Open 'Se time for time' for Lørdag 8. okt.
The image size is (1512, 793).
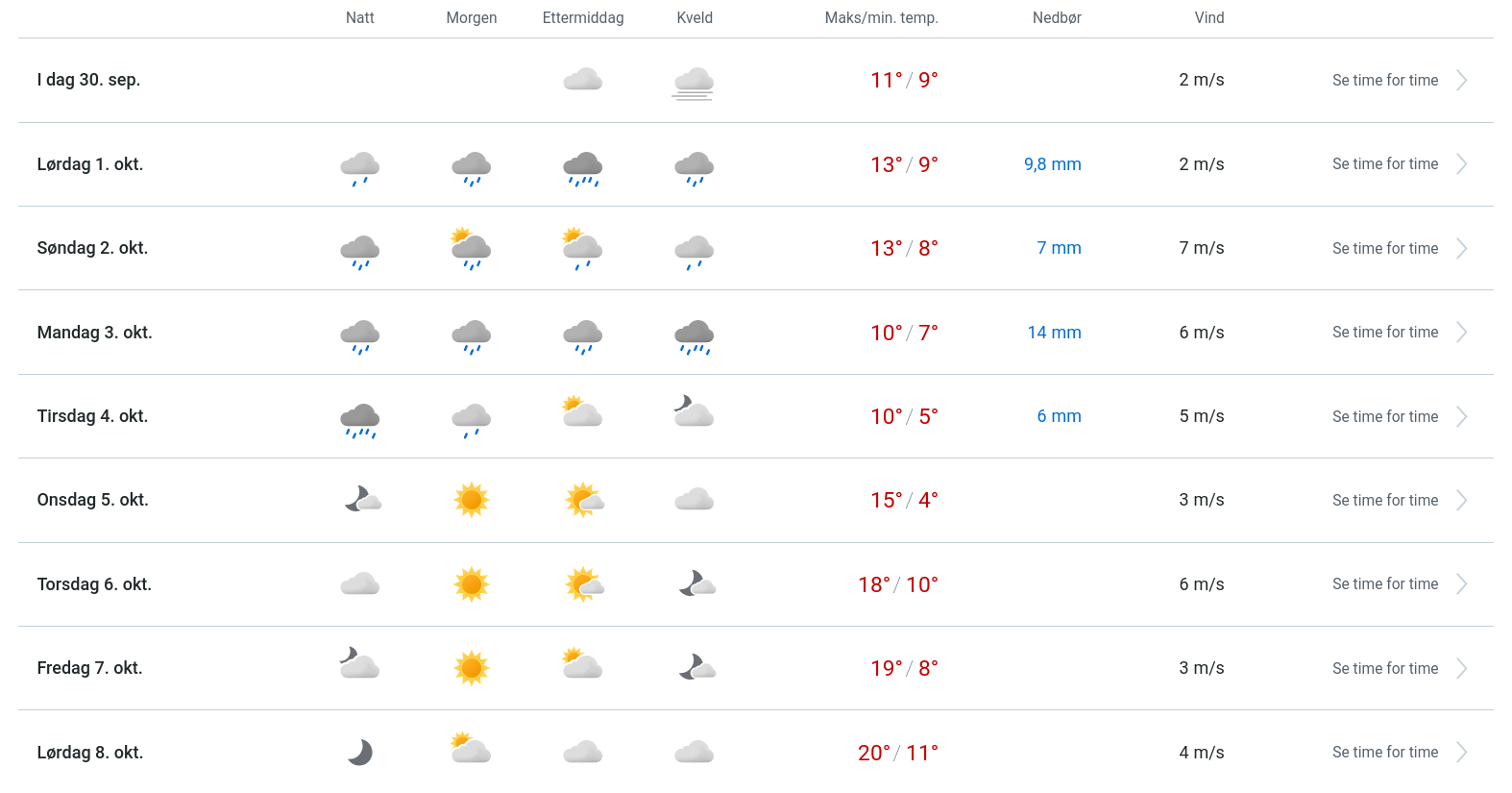[x=1384, y=753]
